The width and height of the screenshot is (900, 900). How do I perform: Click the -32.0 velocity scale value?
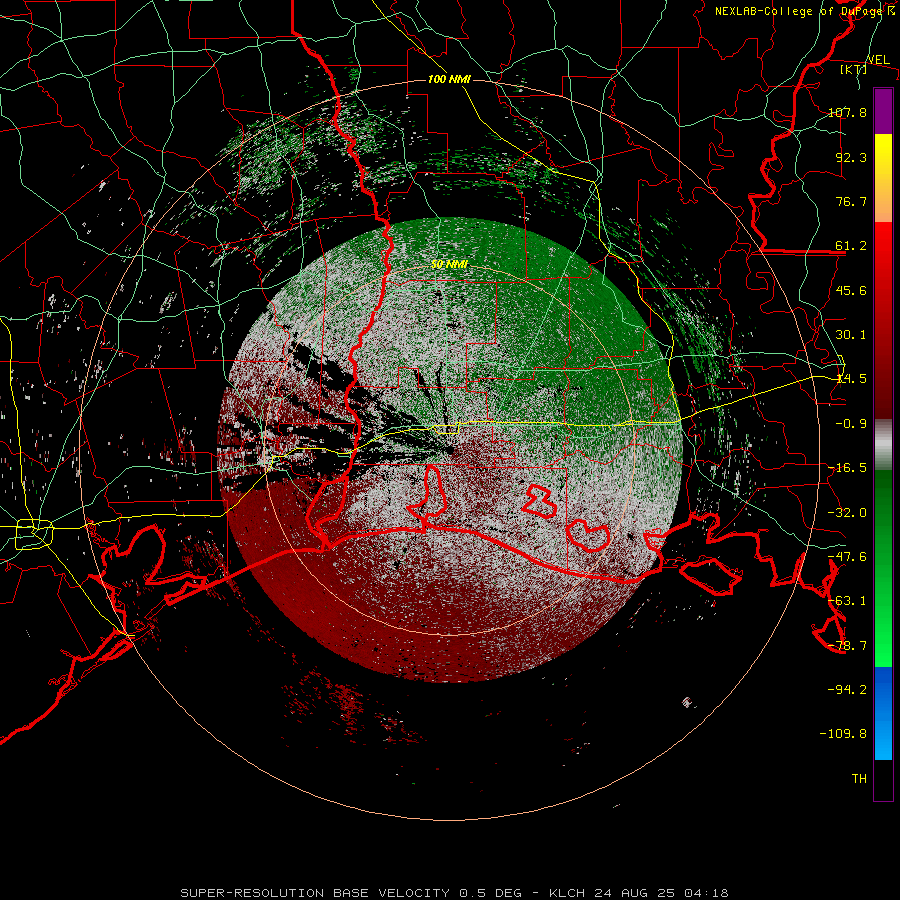(x=847, y=512)
